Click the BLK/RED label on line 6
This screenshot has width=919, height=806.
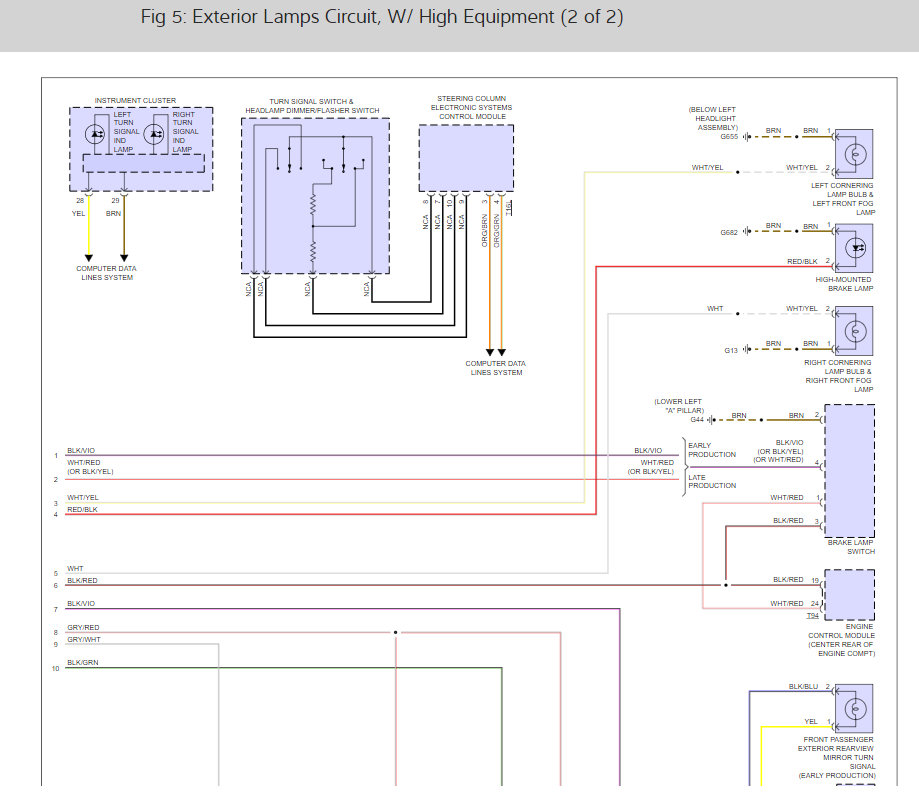[82, 581]
